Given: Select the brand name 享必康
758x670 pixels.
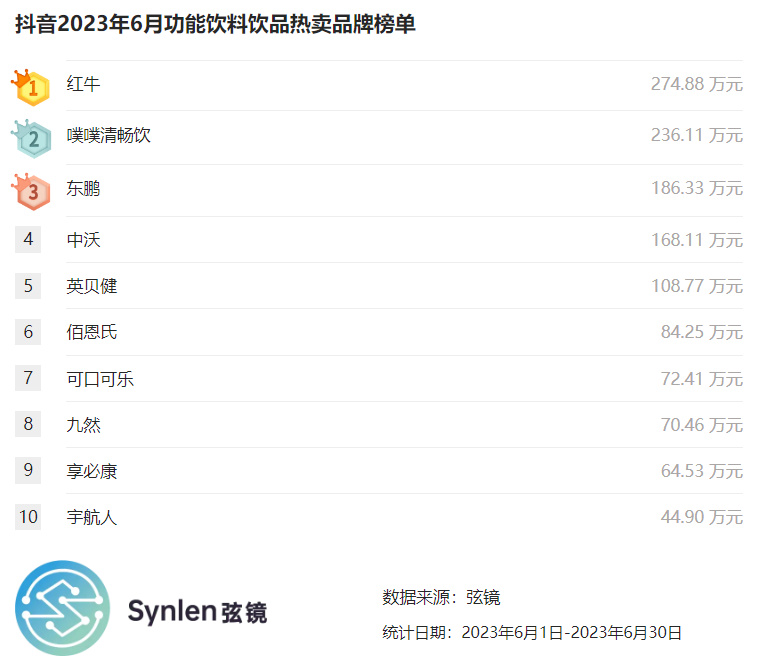Looking at the screenshot, I should [92, 471].
